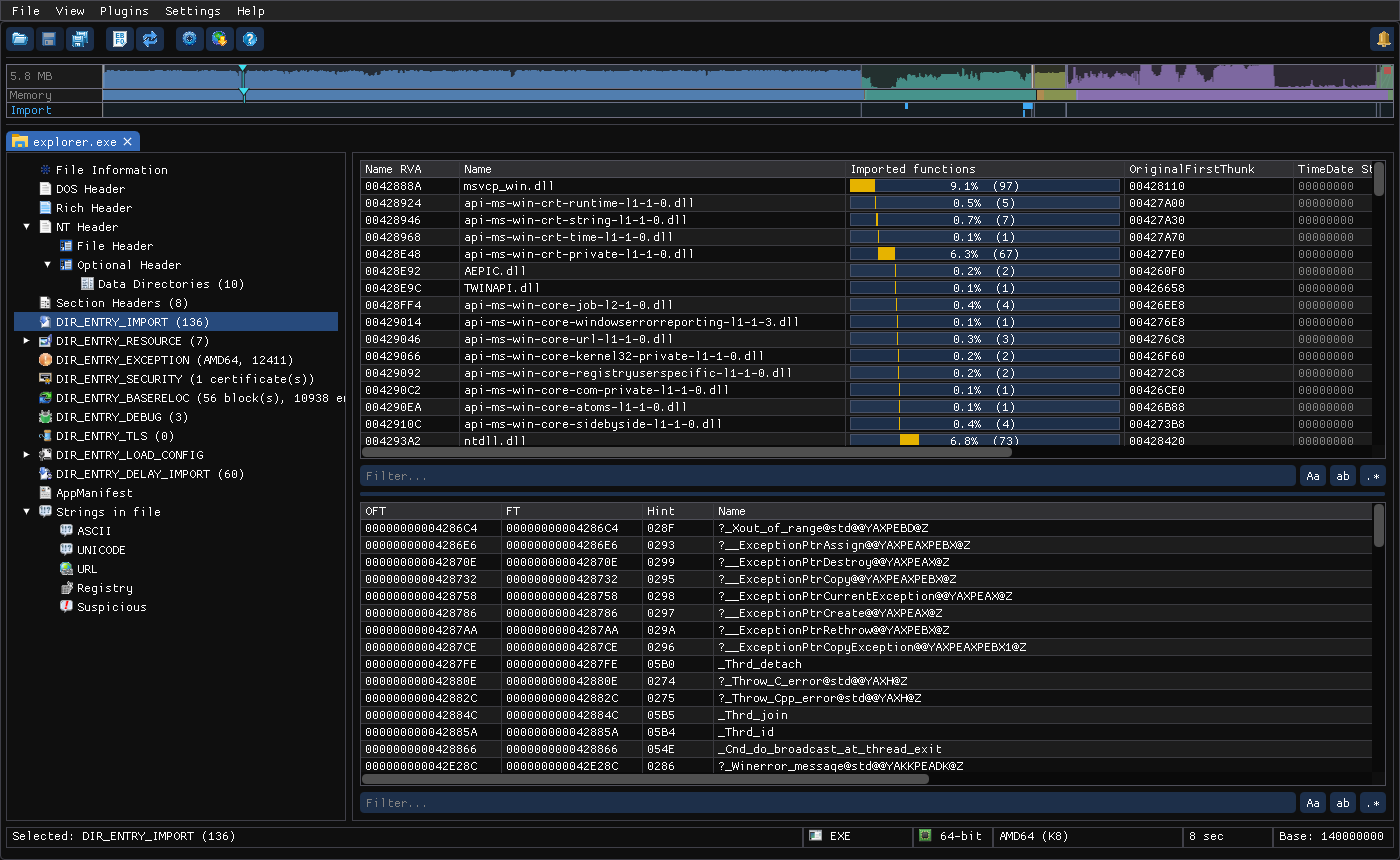Viewport: 1400px width, 860px height.
Task: Collapse the NT Header tree node
Action: click(x=27, y=227)
